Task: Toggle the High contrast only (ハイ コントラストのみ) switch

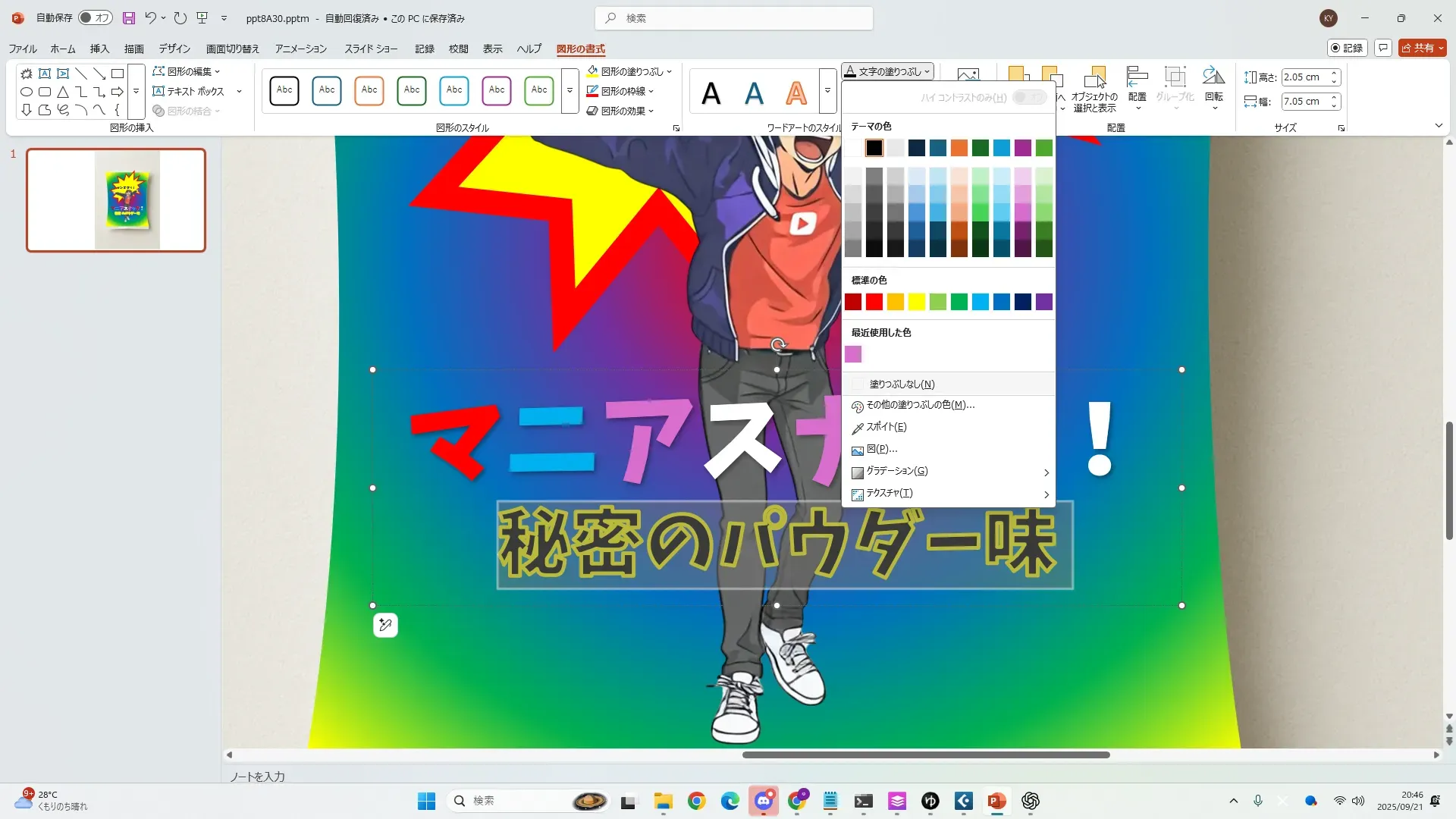Action: tap(1029, 97)
